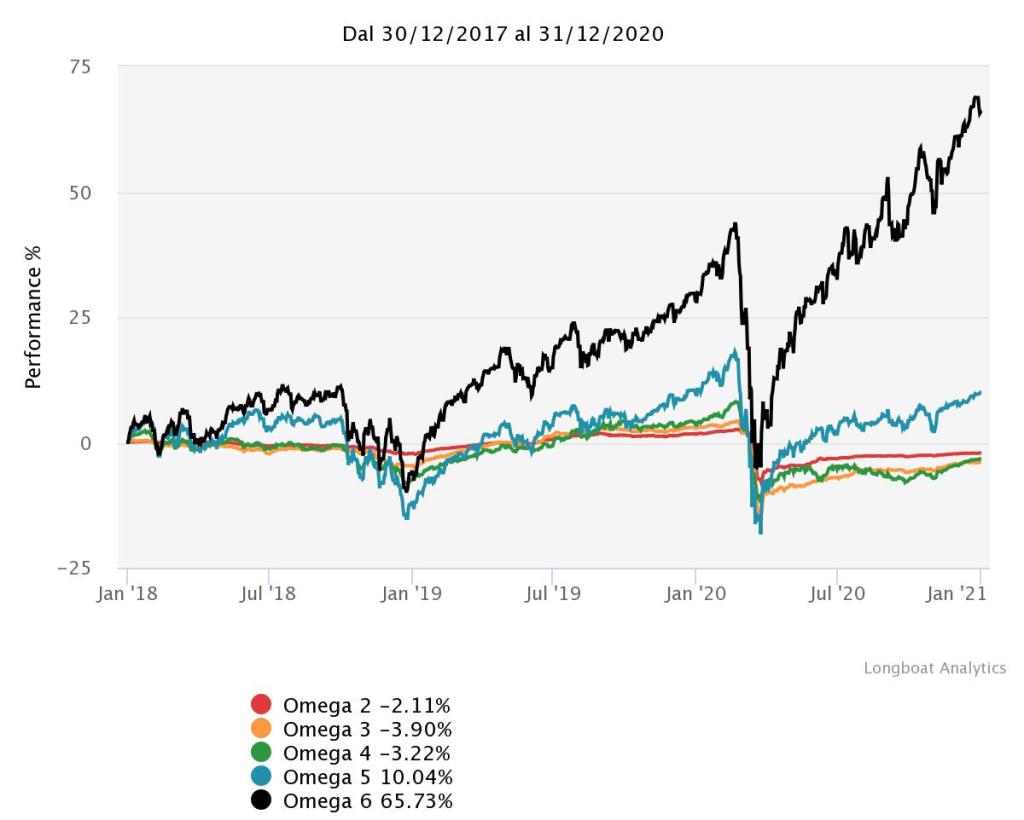1024x820 pixels.
Task: Select the Jan '19 x-axis label
Action: pyautogui.click(x=412, y=594)
